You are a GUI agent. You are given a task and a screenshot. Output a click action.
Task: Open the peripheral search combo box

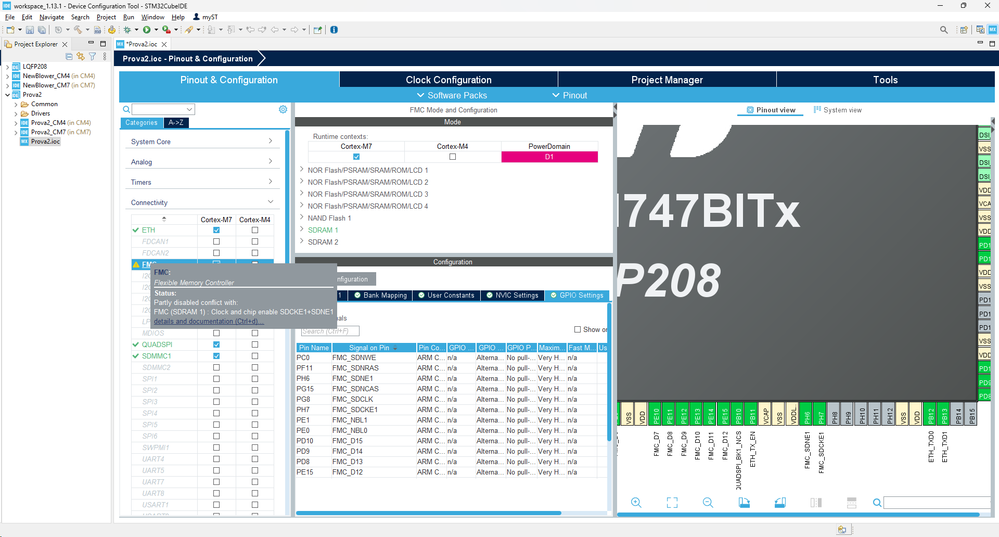(x=162, y=110)
